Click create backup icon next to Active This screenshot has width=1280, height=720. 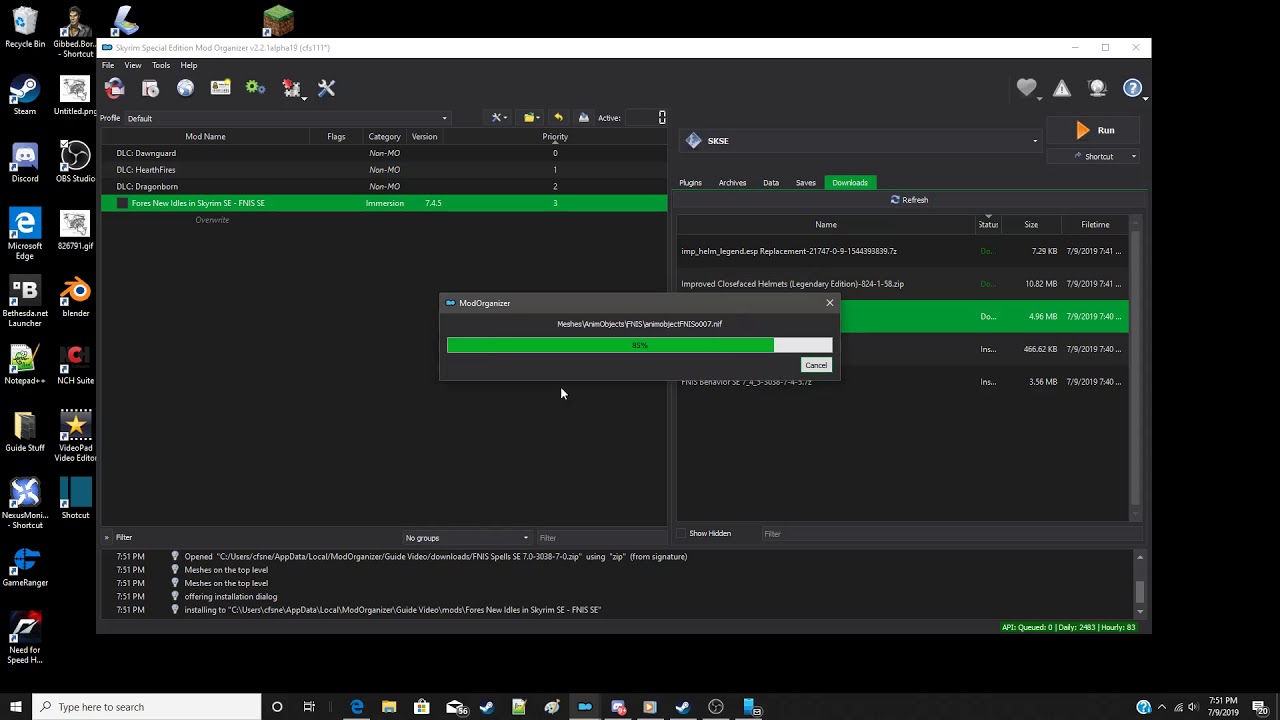(x=584, y=117)
